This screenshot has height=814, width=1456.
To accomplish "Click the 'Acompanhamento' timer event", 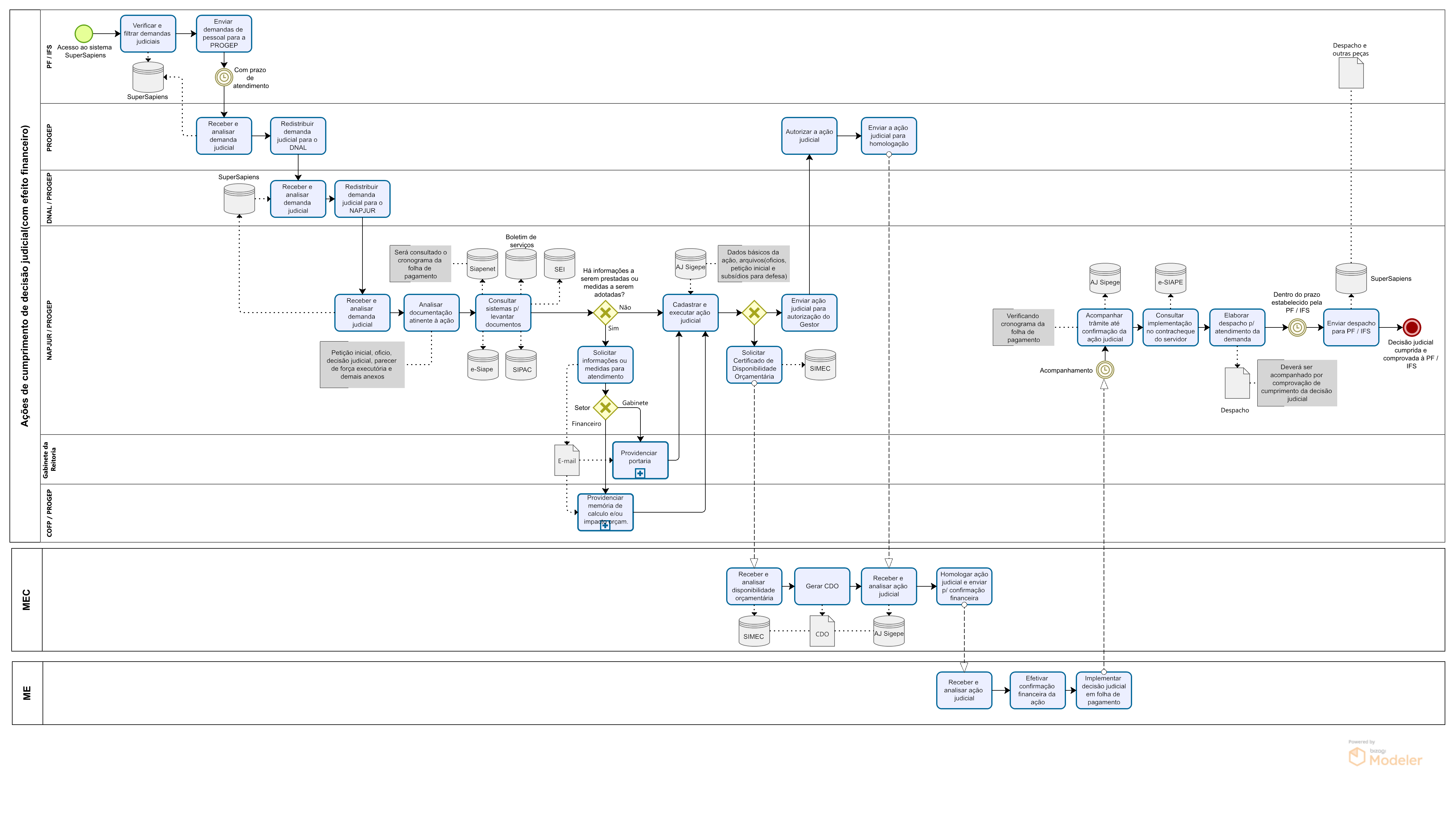I will click(1105, 370).
